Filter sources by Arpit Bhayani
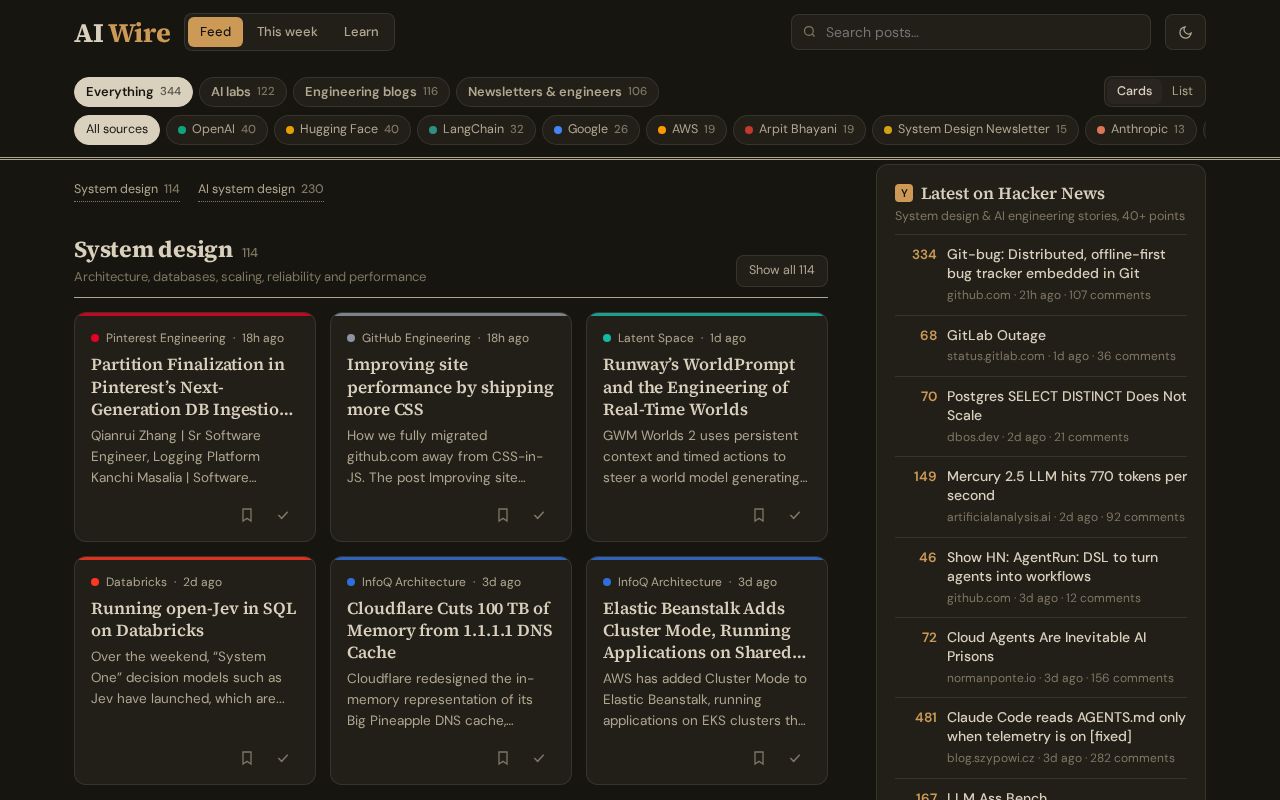This screenshot has height=800, width=1280. 799,130
